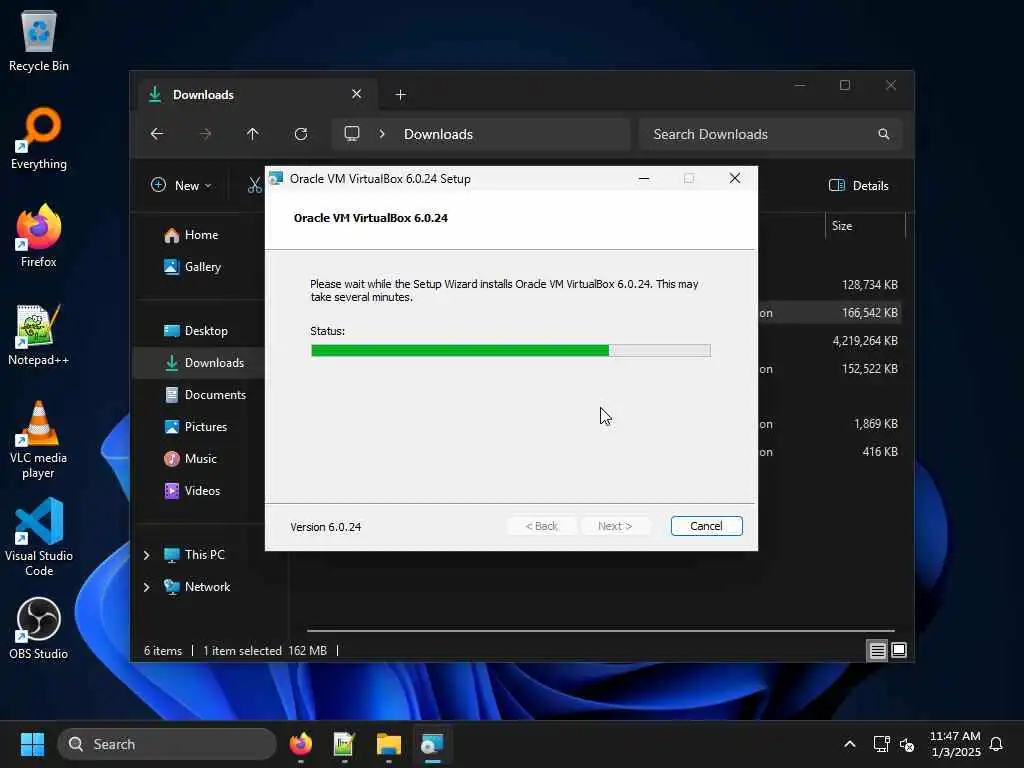Open the Everything search desktop icon

point(39,138)
